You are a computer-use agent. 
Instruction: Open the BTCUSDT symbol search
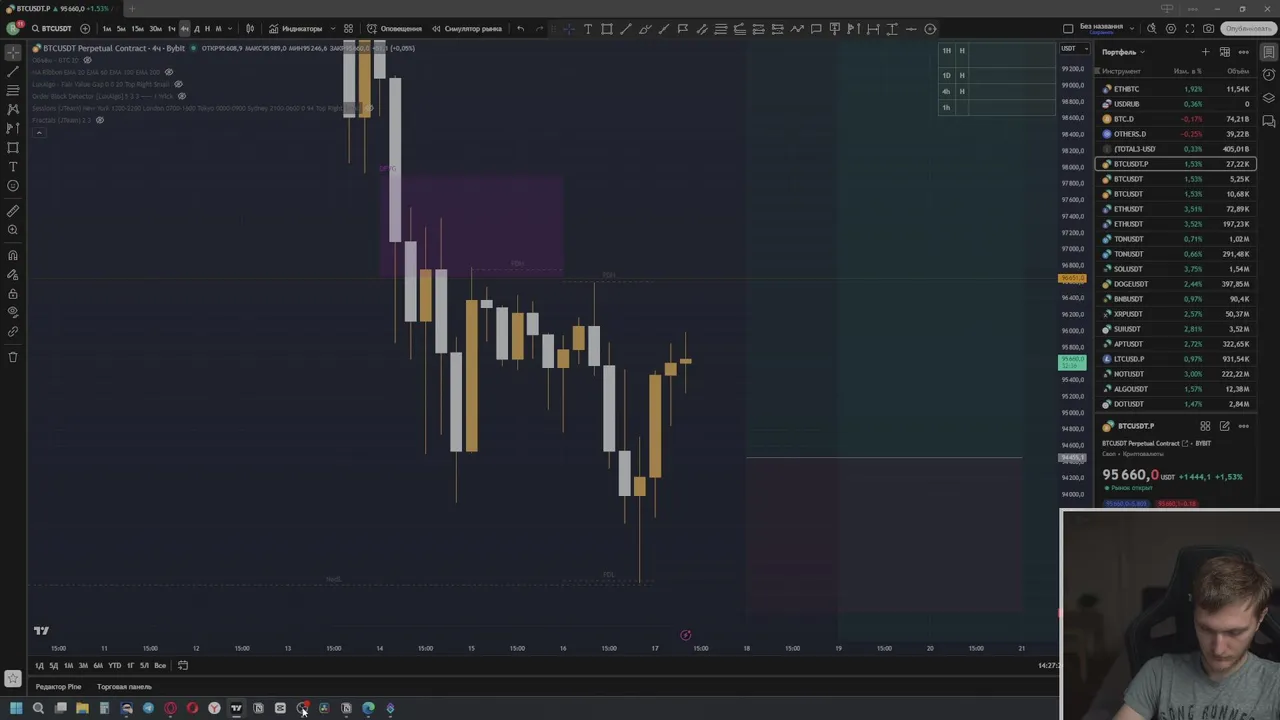(52, 28)
